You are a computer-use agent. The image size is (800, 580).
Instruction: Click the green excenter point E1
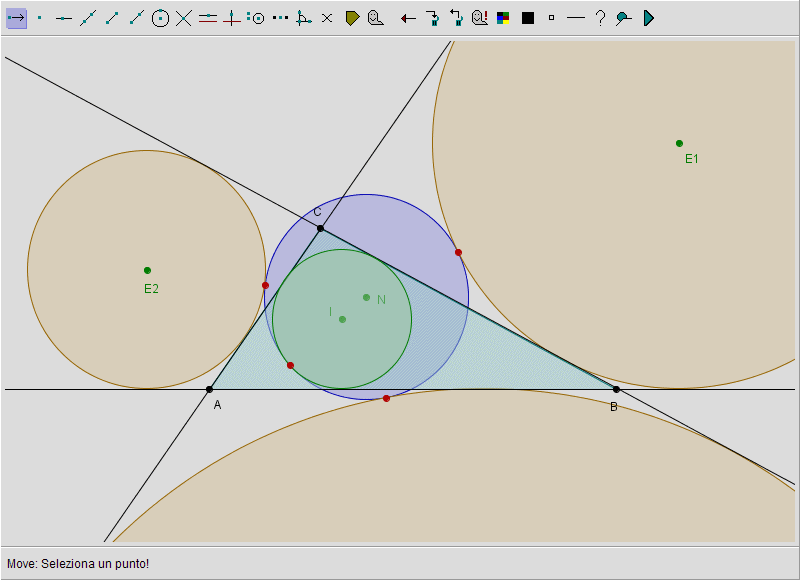[679, 143]
